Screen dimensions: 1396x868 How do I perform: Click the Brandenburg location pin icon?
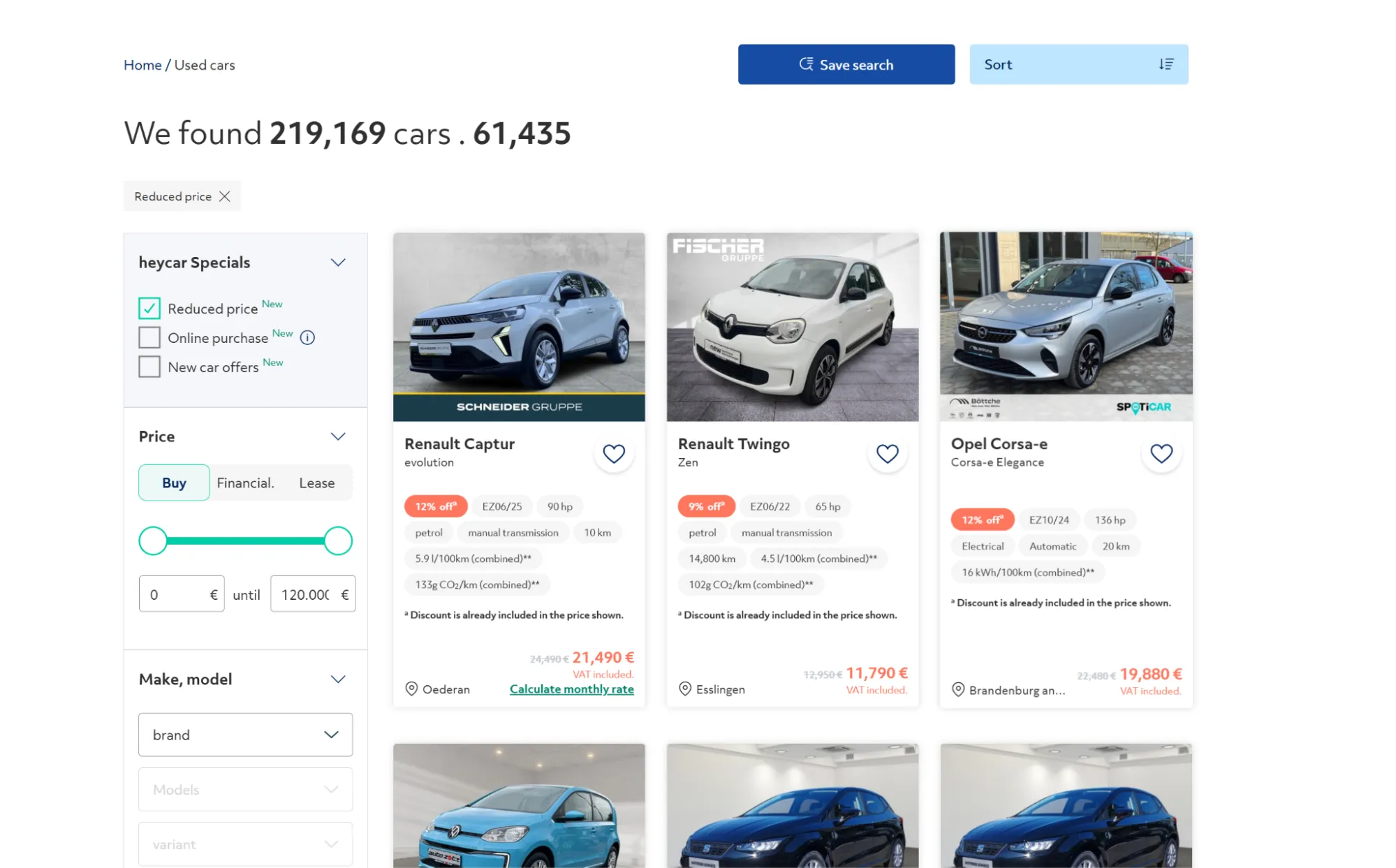pos(958,690)
